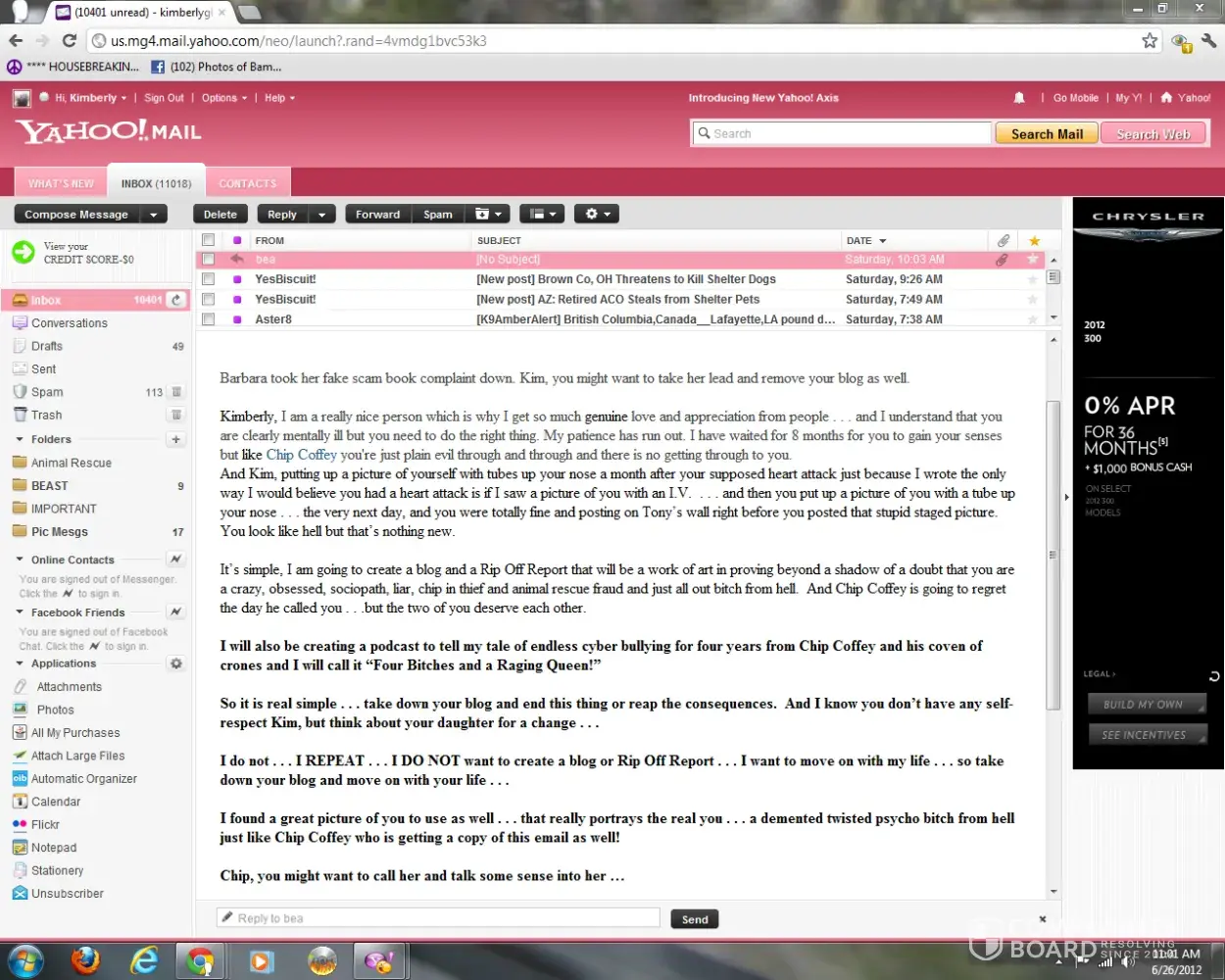Screen dimensions: 1225x980
Task: Open the view layout dropdown
Action: tap(542, 215)
